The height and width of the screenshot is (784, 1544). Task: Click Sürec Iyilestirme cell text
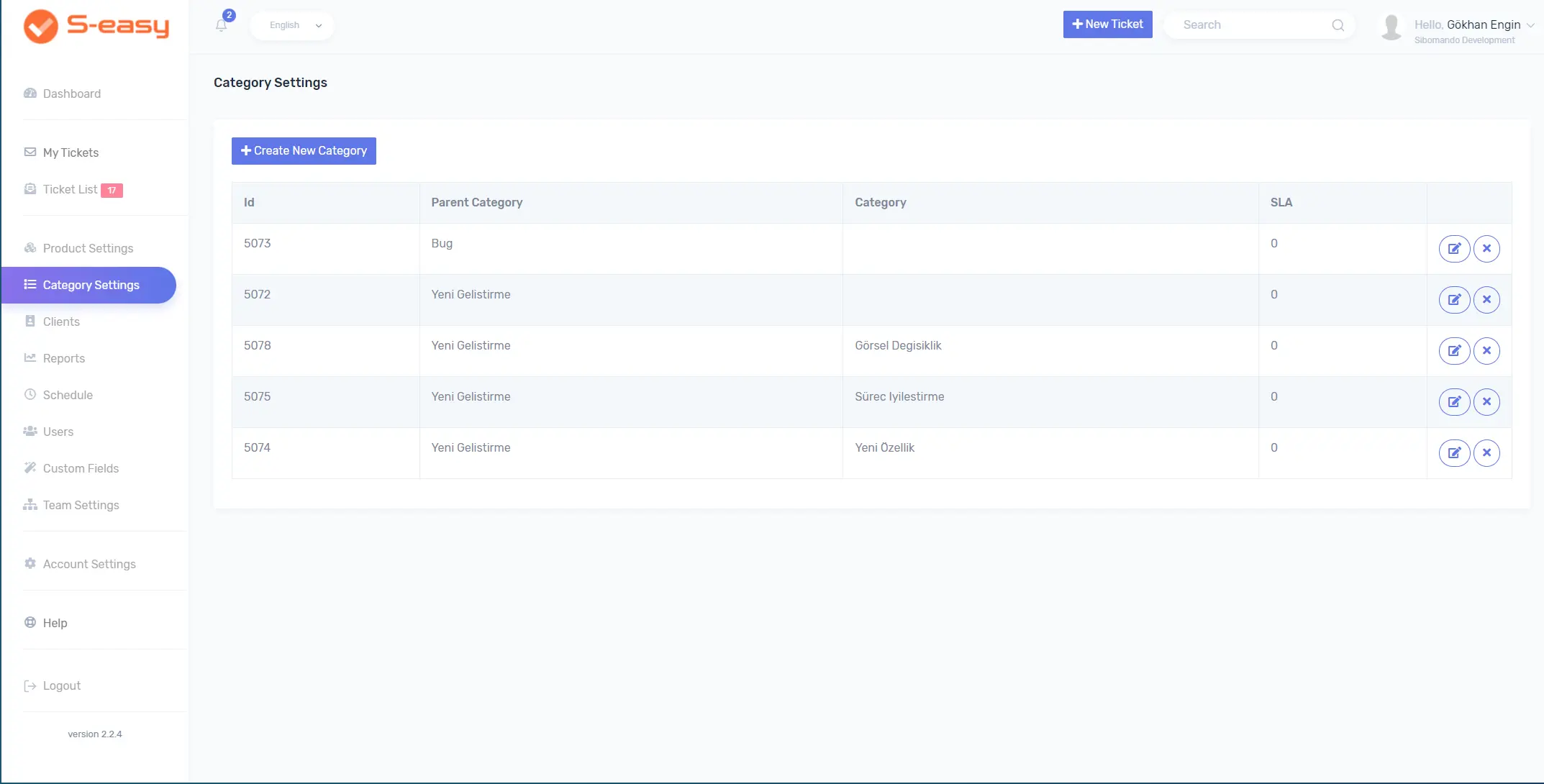(x=899, y=396)
